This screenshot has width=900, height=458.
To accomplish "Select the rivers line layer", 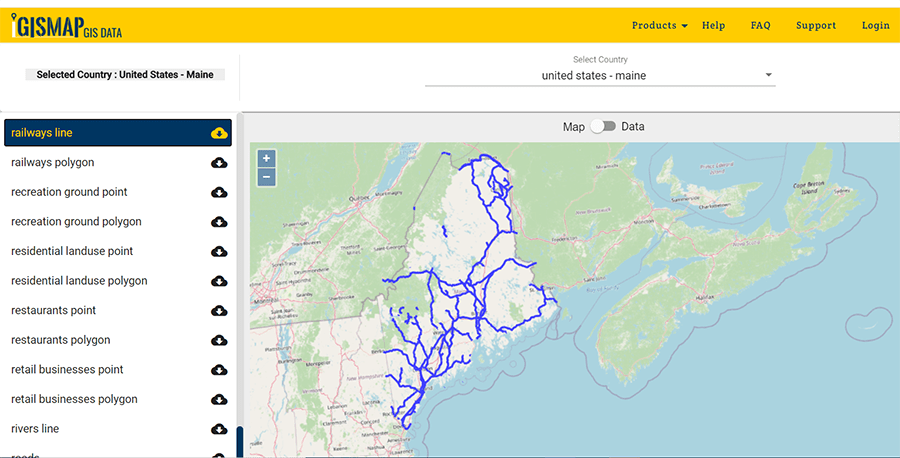I will (118, 429).
